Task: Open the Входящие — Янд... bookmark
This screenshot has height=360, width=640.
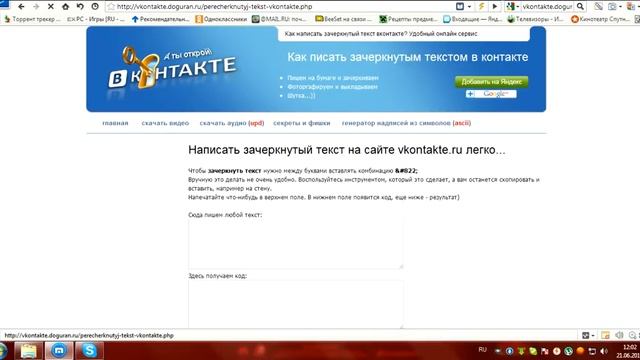Action: 472,19
